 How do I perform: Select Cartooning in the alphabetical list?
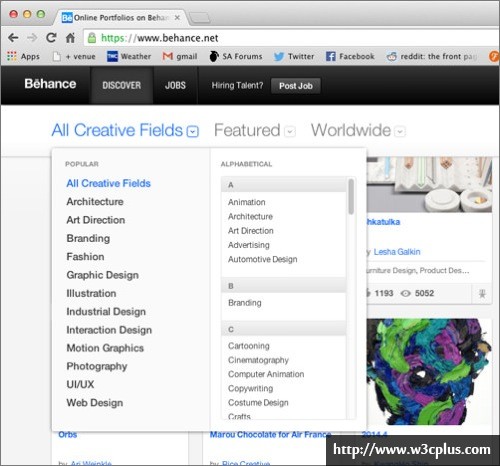(249, 346)
